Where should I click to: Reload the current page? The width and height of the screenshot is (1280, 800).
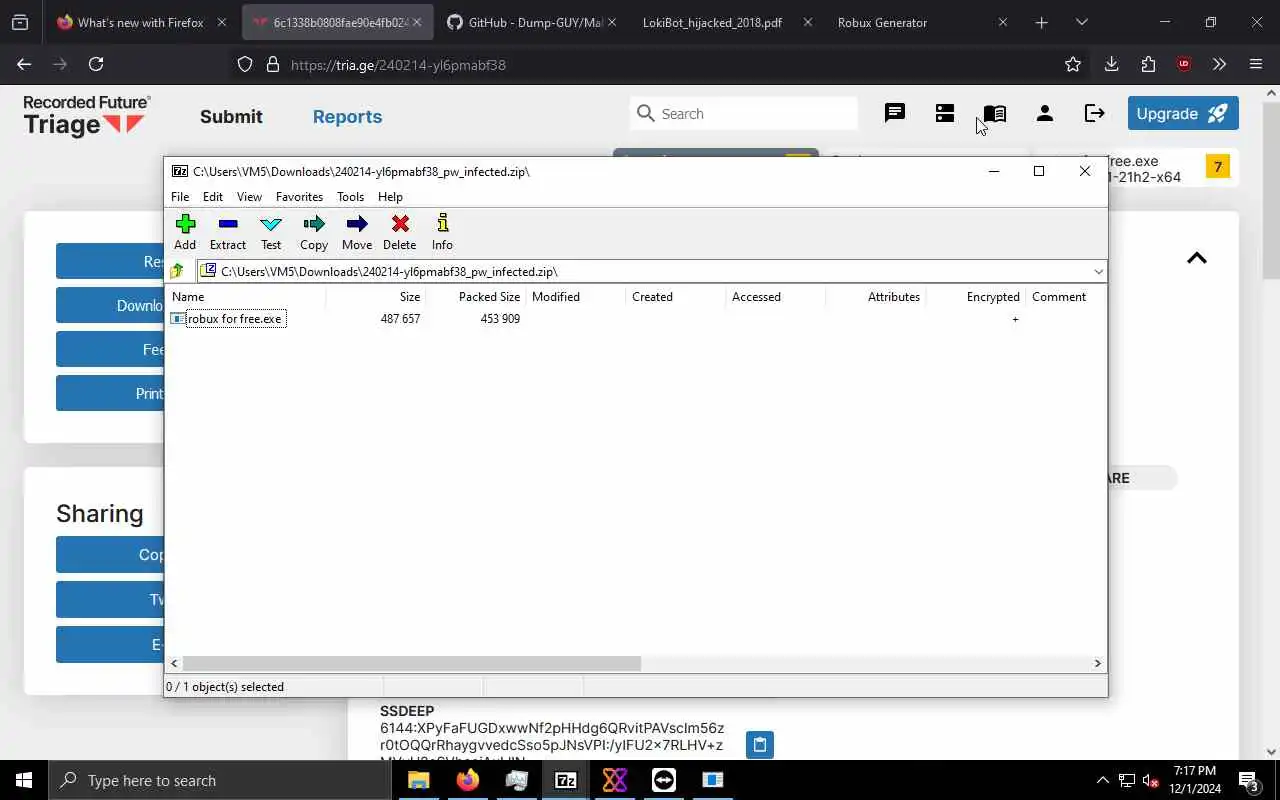click(96, 64)
